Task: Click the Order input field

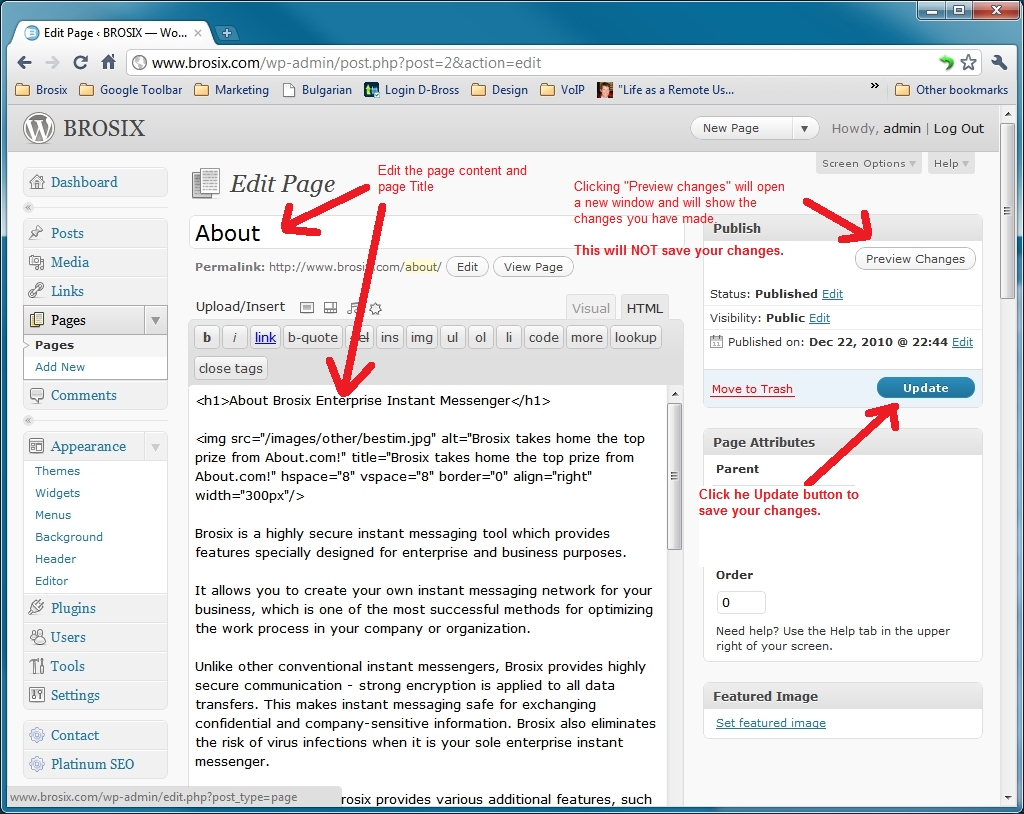Action: point(741,602)
